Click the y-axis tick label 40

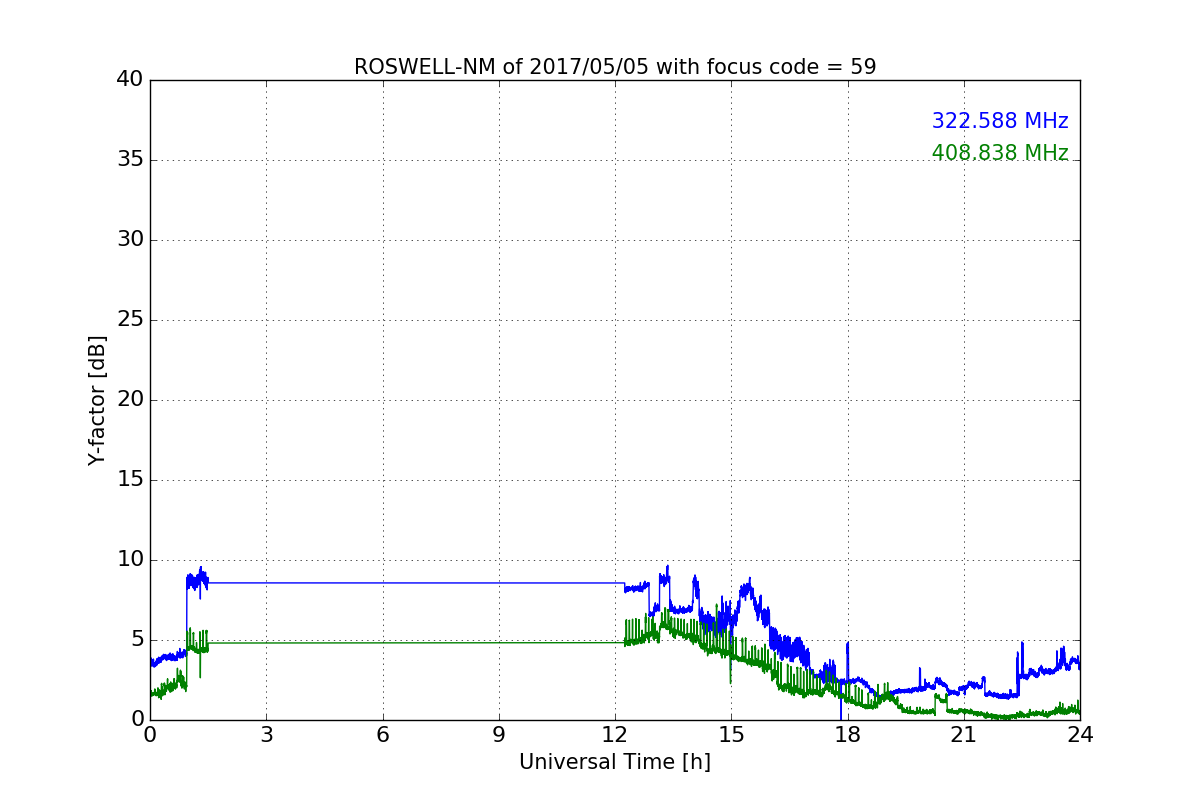[130, 80]
